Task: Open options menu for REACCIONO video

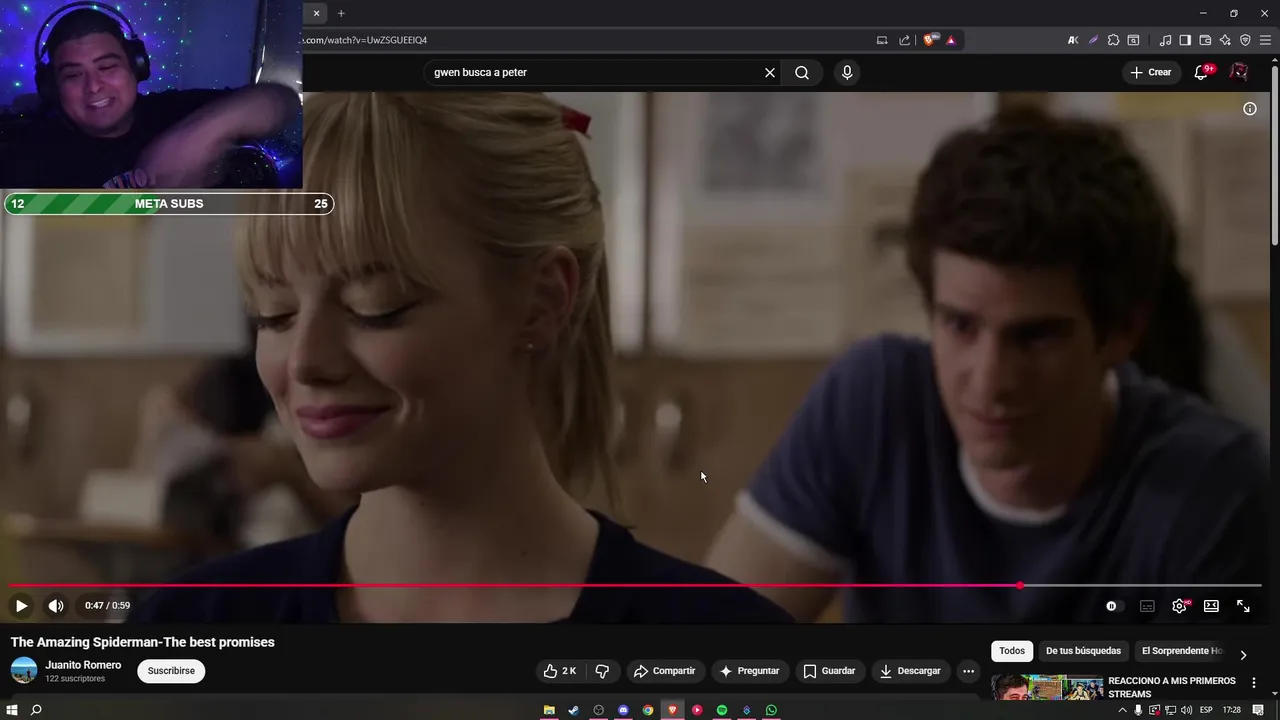Action: [1254, 683]
